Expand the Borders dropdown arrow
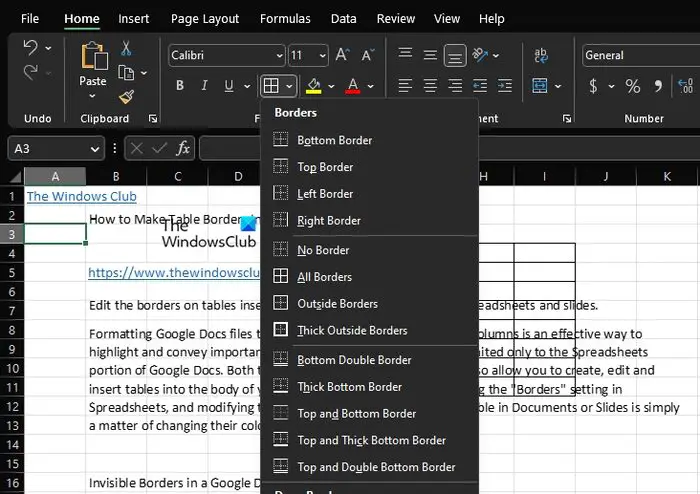Viewport: 700px width, 494px height. click(289, 86)
